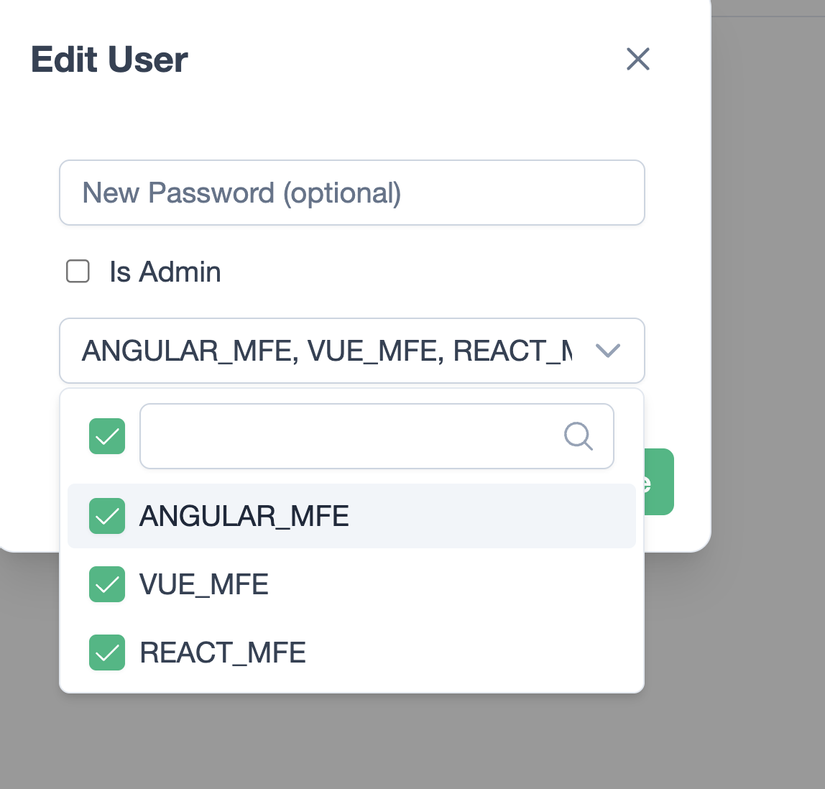The image size is (825, 789).
Task: Deselect the VUE_MFE green checkmark
Action: pyautogui.click(x=107, y=584)
